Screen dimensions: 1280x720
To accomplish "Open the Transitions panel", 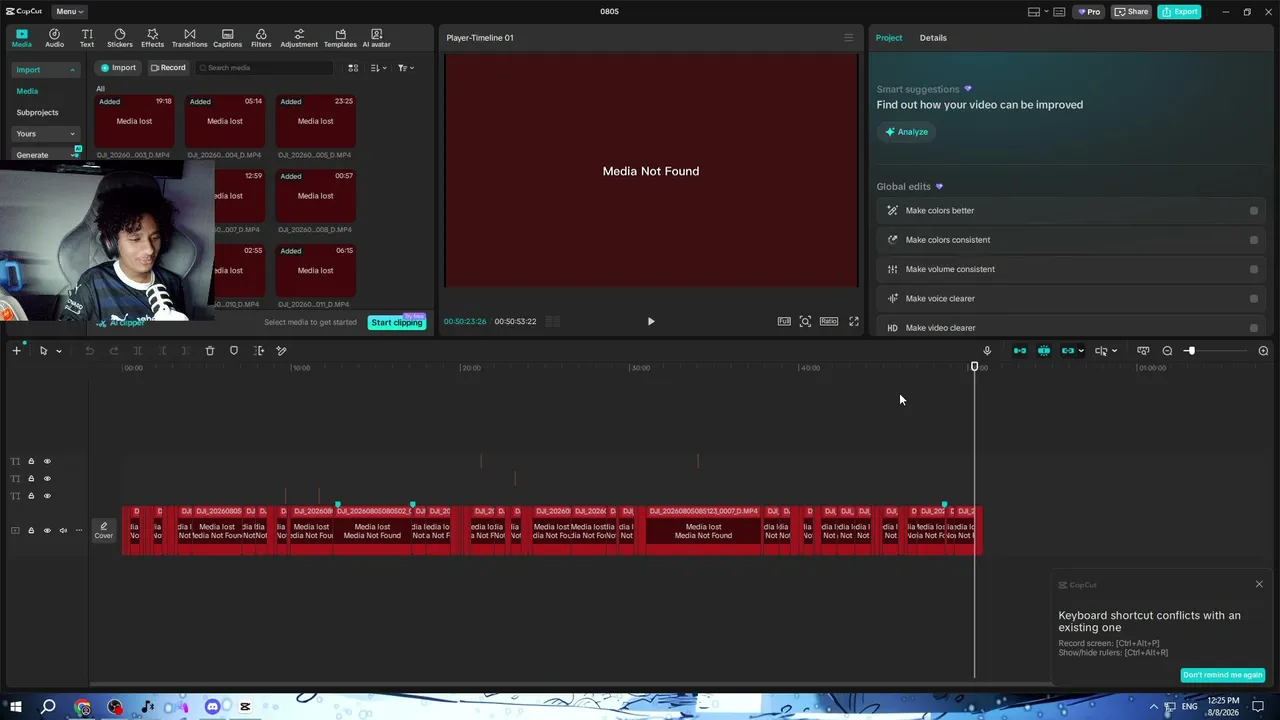I will [189, 38].
